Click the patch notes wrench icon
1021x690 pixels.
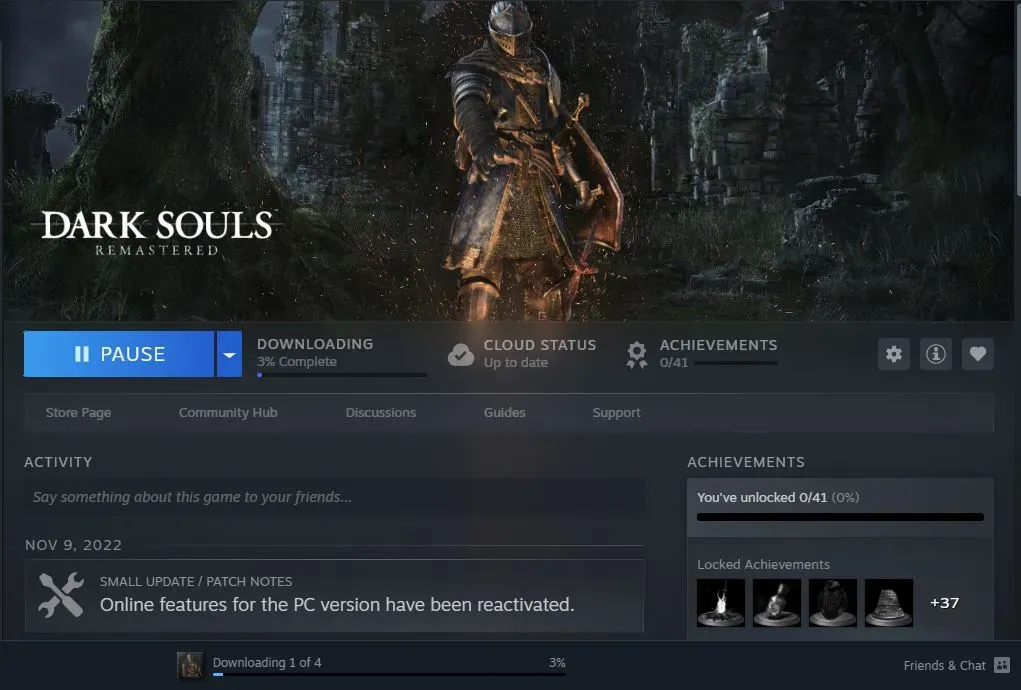[61, 595]
